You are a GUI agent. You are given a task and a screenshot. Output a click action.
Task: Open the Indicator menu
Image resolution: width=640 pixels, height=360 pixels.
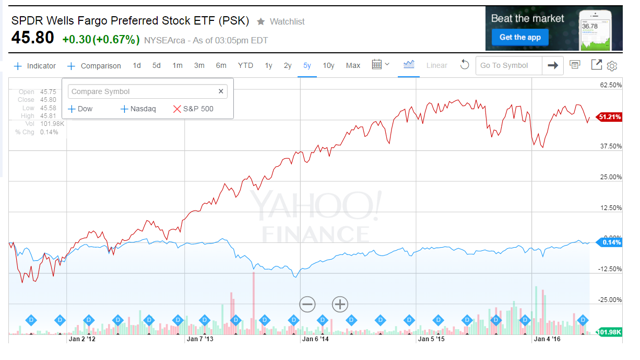[35, 66]
